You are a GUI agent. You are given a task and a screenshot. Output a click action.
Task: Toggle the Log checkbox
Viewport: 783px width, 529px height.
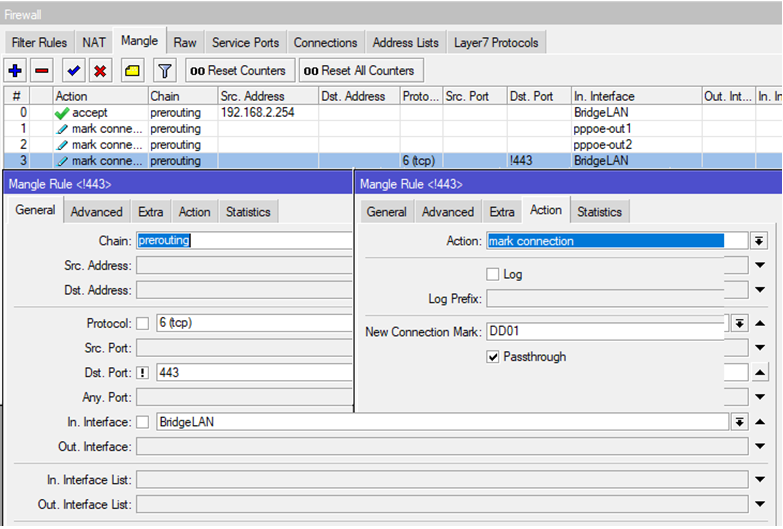[492, 274]
